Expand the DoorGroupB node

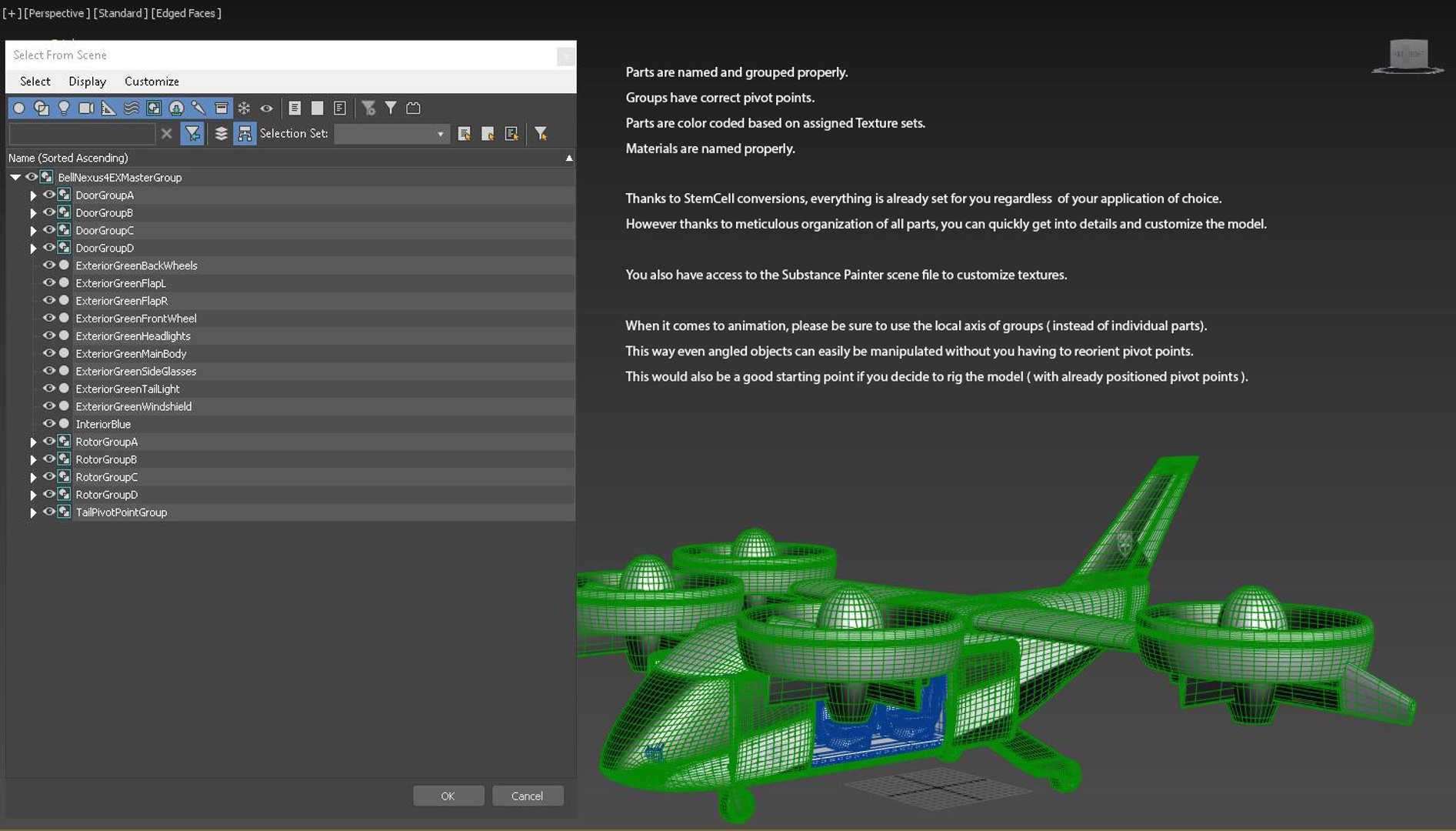33,213
